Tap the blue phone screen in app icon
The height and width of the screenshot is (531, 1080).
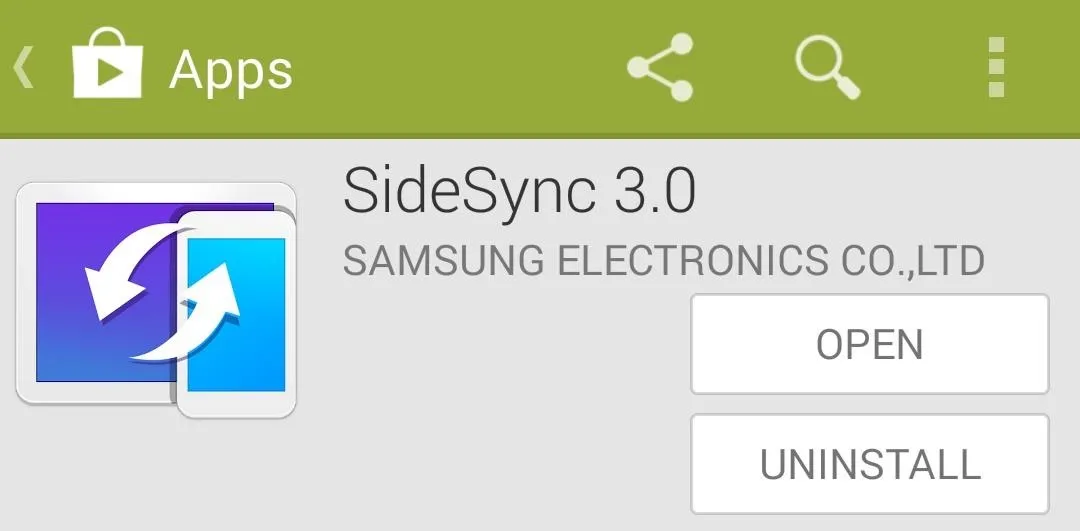pos(236,315)
